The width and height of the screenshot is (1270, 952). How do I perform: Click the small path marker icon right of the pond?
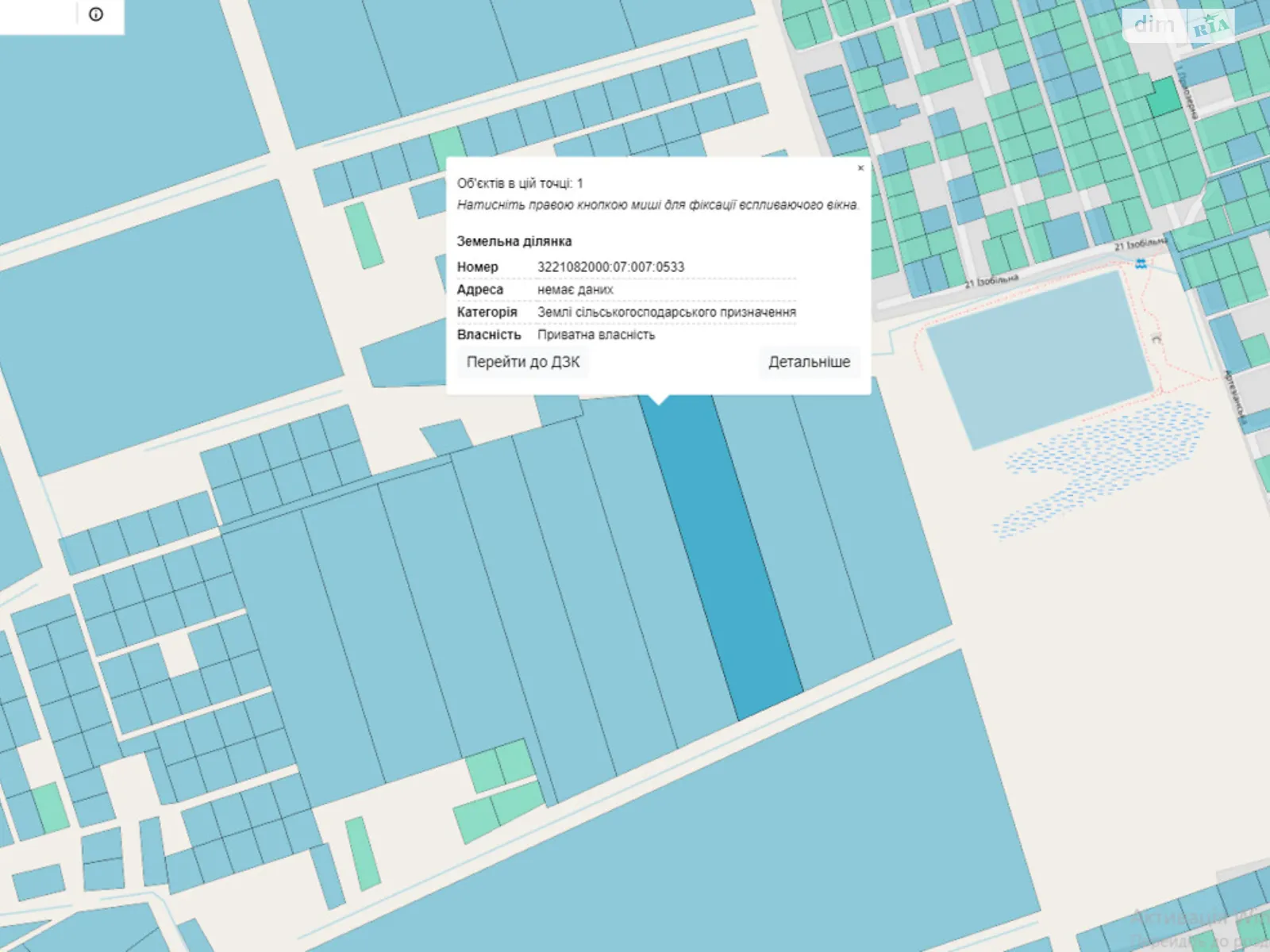[1156, 340]
